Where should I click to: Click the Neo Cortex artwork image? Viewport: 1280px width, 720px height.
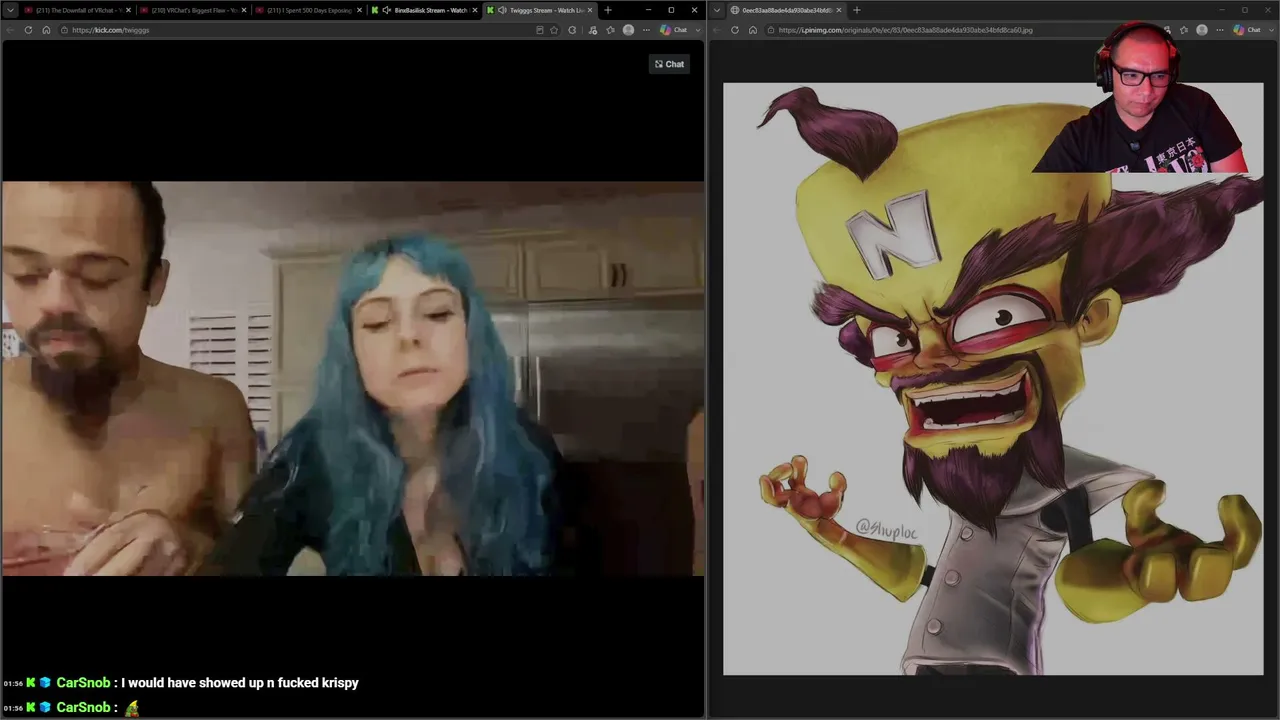coord(993,379)
